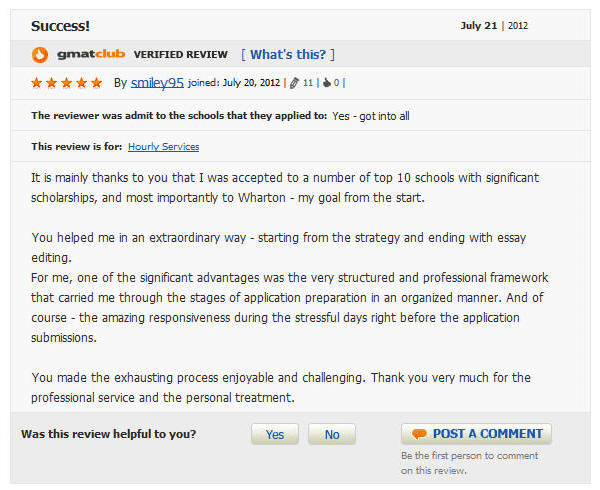Image resolution: width=600 pixels, height=490 pixels.
Task: Click the Success! review title
Action: tap(60, 26)
